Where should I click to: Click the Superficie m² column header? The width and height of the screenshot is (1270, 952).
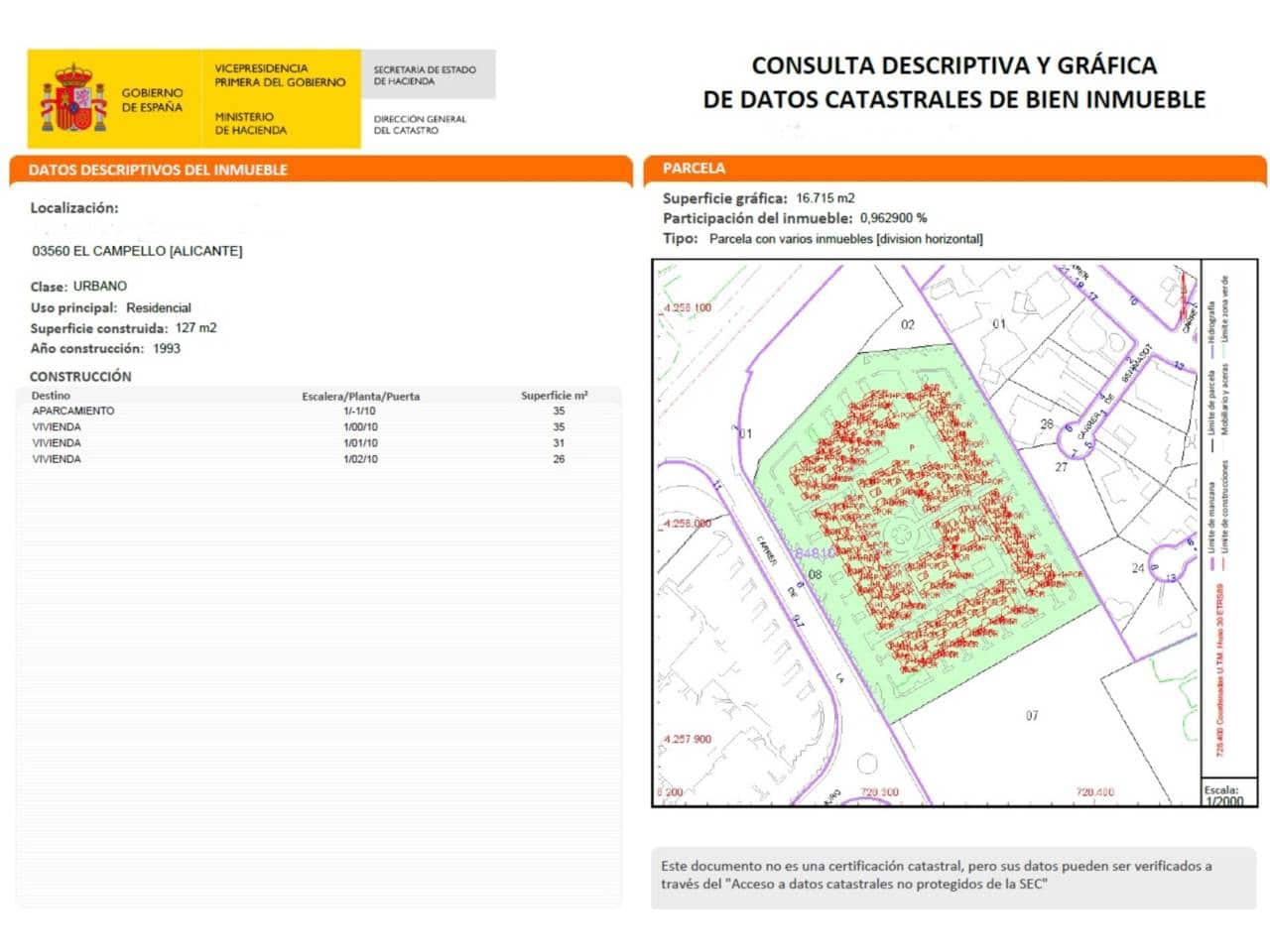coord(554,396)
